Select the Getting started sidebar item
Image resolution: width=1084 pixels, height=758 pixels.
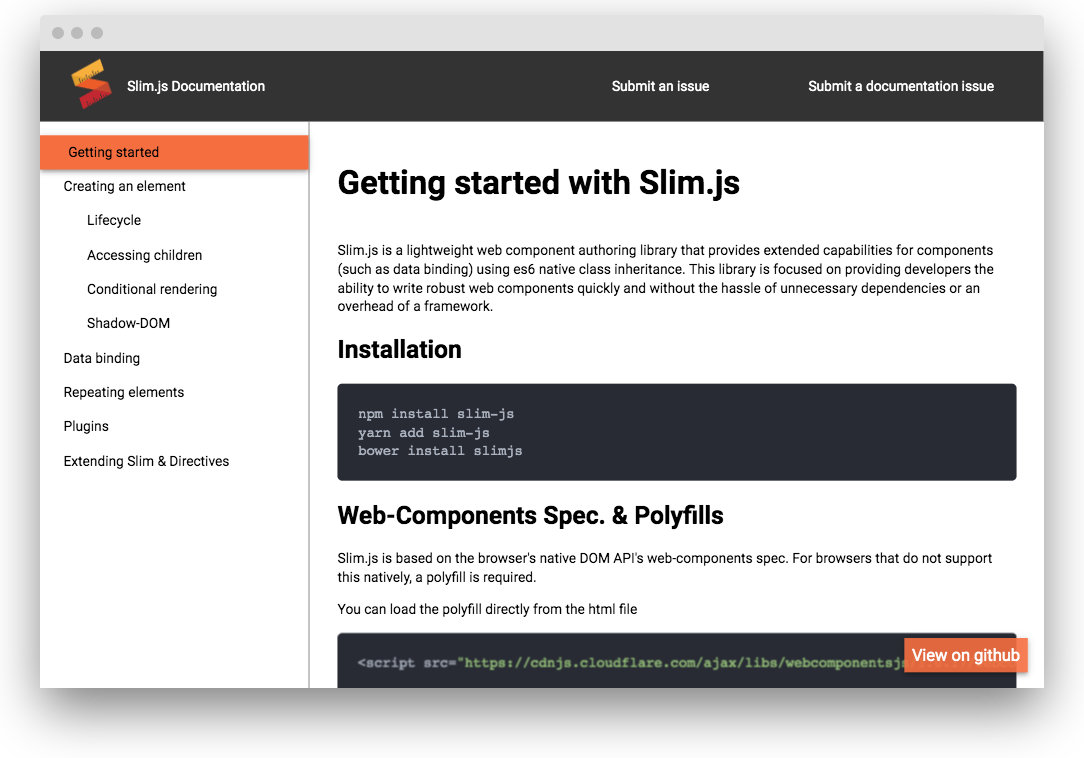(x=174, y=152)
